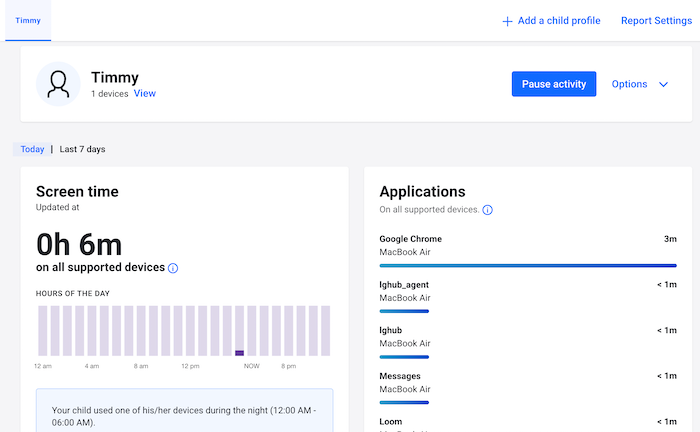This screenshot has height=432, width=700.
Task: Click the 12 am hour bar in chart
Action: (x=43, y=331)
